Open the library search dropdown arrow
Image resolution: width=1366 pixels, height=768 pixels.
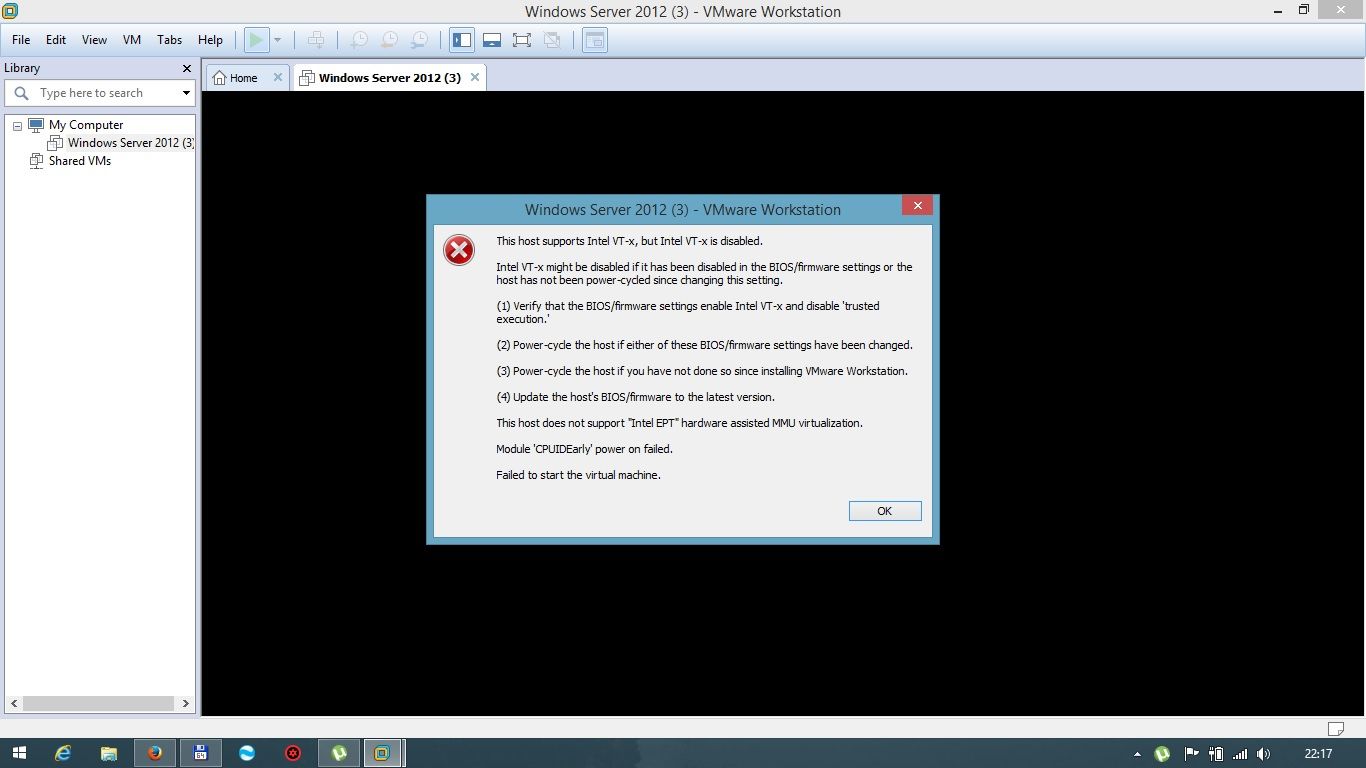(x=186, y=93)
